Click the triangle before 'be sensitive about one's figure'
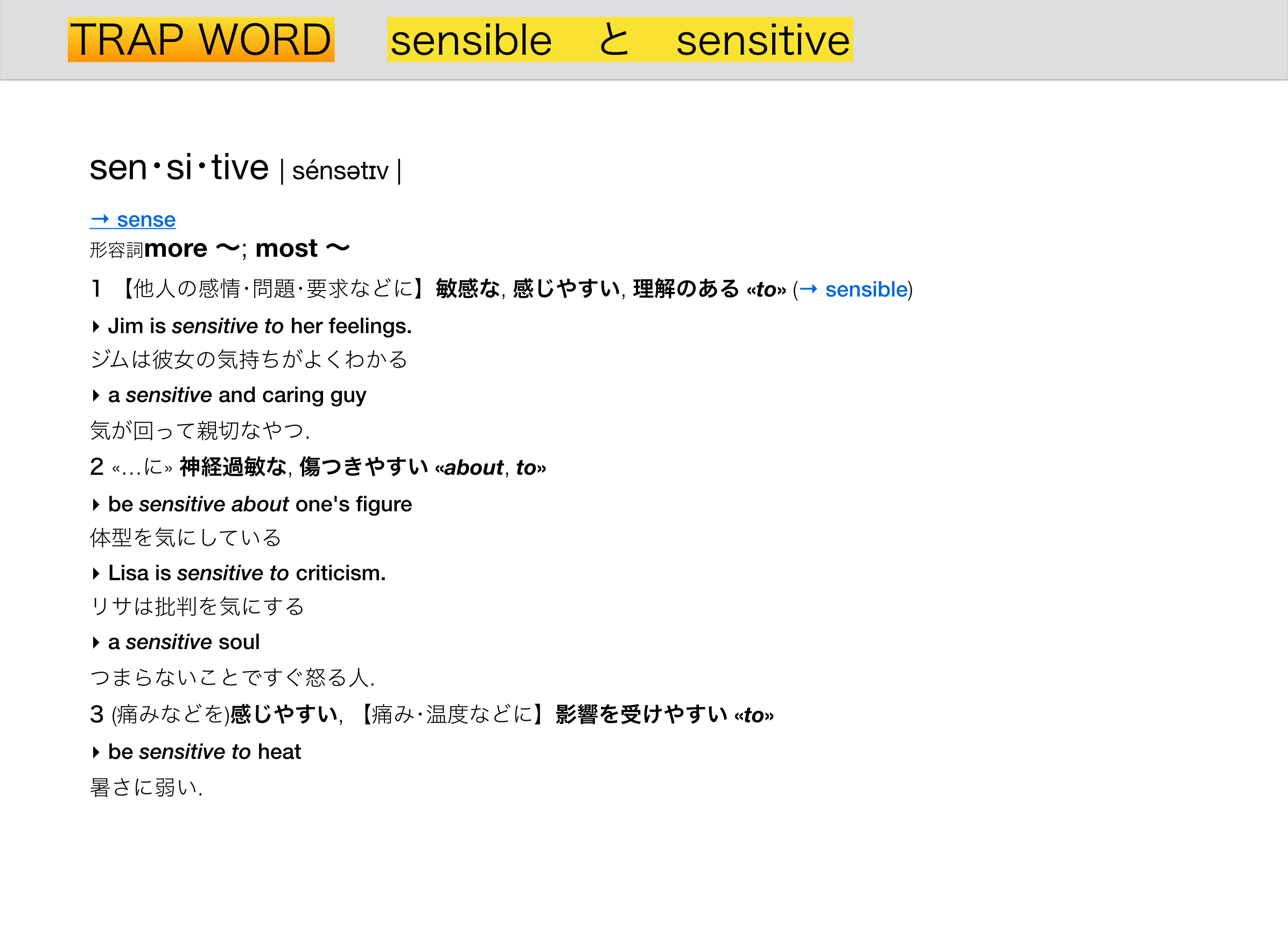Viewport: 1288px width, 944px height. click(95, 505)
